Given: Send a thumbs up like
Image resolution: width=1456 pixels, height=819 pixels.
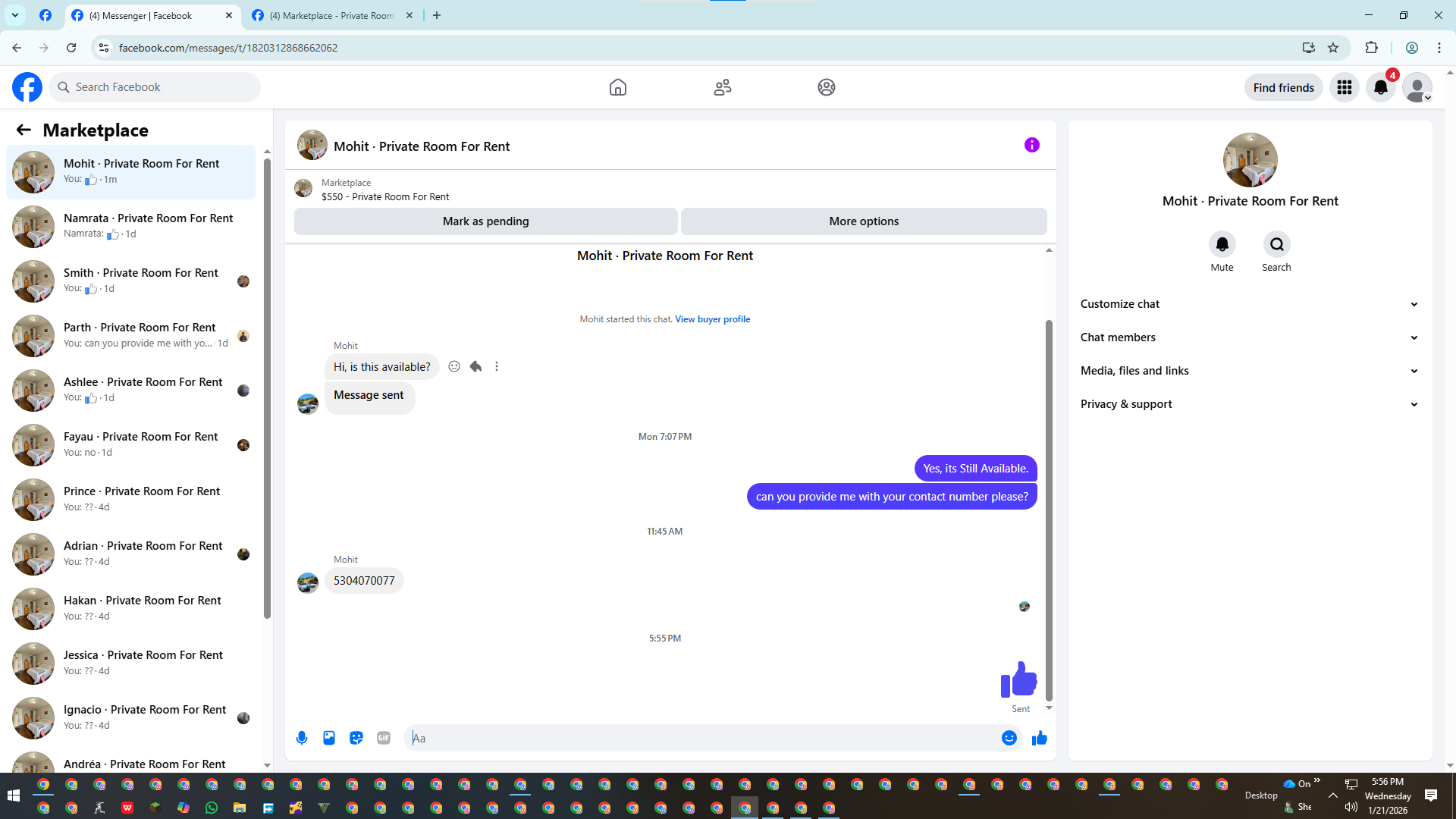Looking at the screenshot, I should pos(1039,738).
